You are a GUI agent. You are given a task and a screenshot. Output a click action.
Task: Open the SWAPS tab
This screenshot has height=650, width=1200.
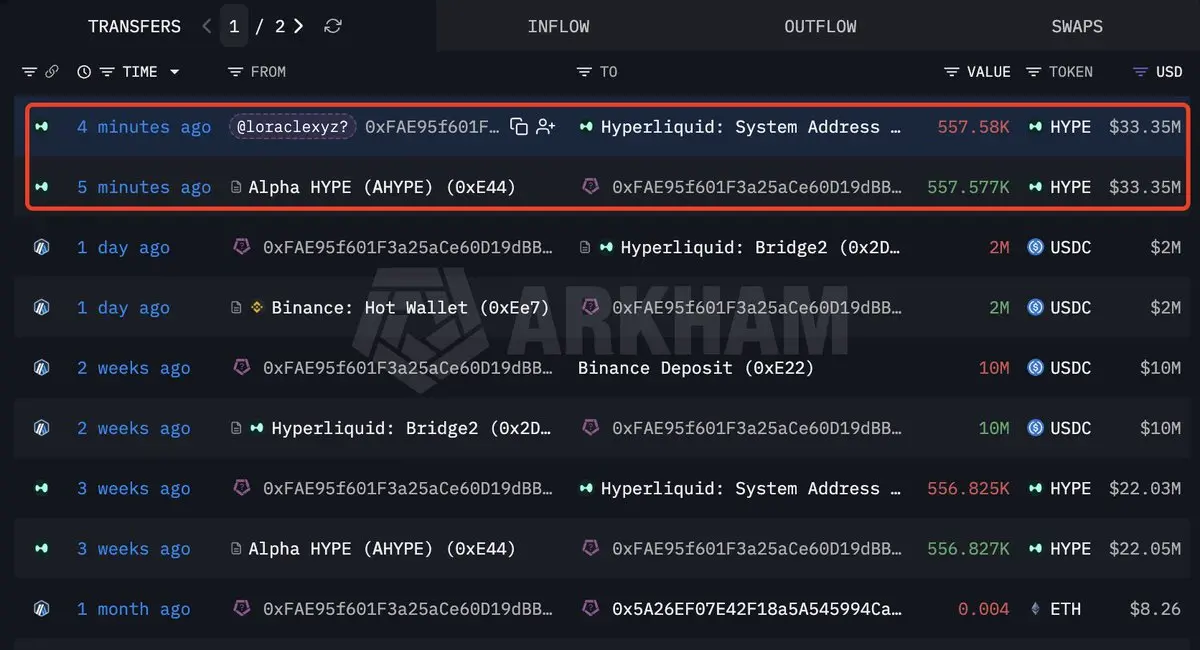click(x=1077, y=26)
